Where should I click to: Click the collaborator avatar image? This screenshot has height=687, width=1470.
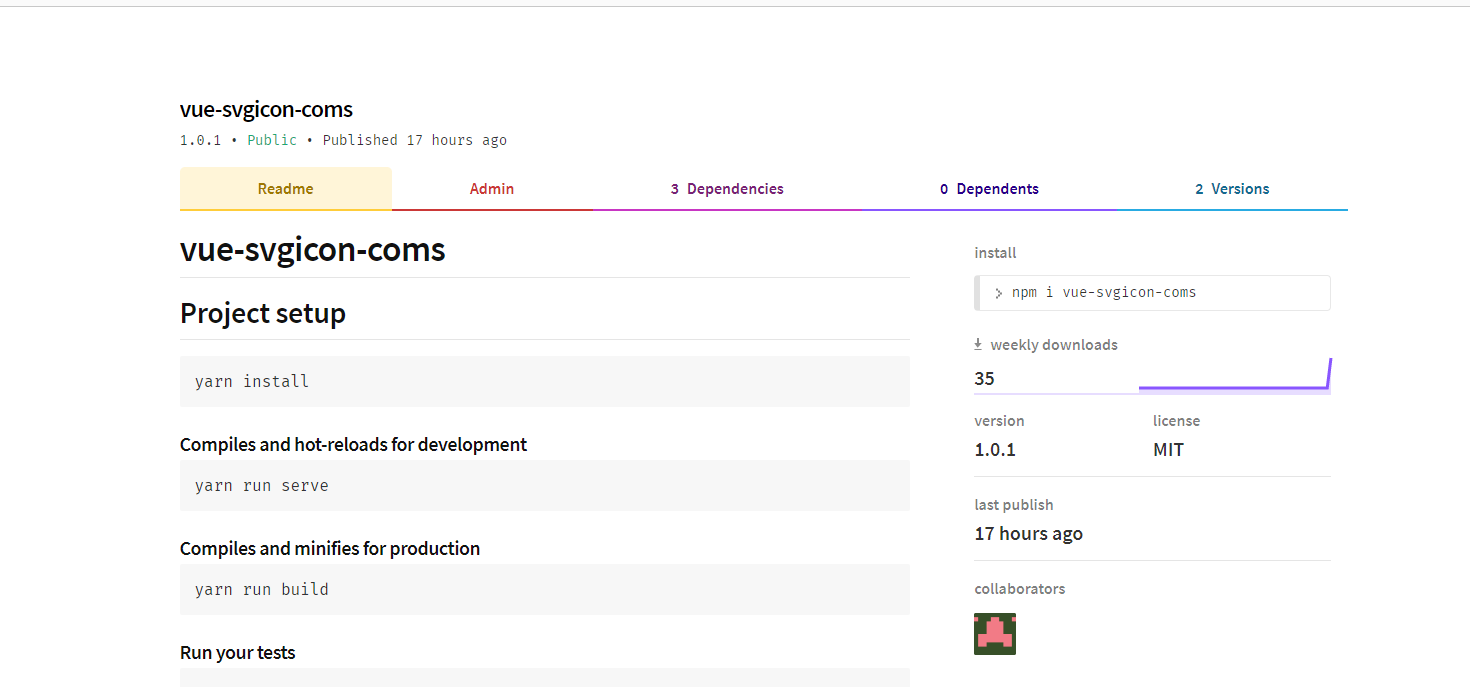point(995,634)
